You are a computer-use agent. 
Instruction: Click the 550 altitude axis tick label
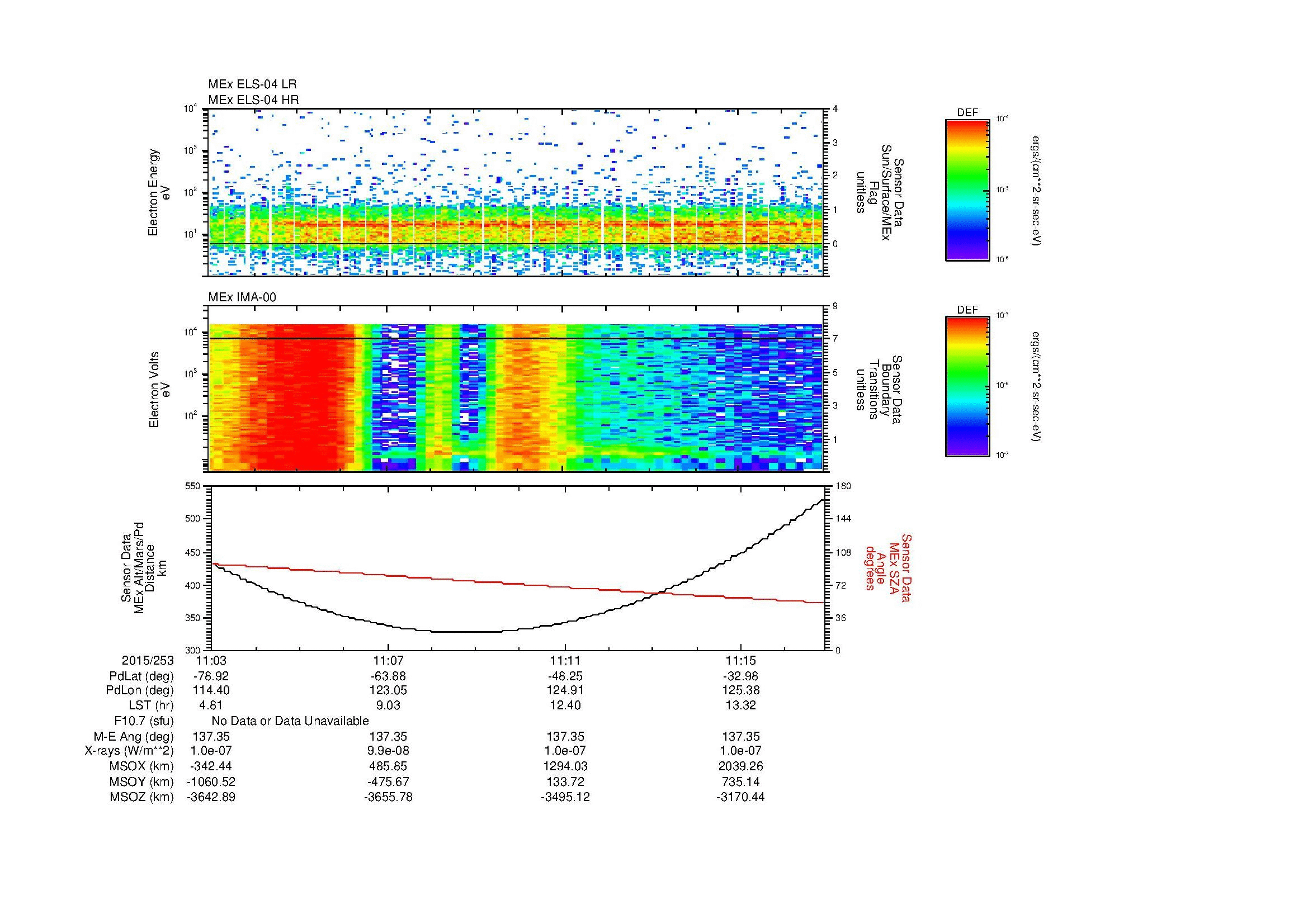click(193, 486)
